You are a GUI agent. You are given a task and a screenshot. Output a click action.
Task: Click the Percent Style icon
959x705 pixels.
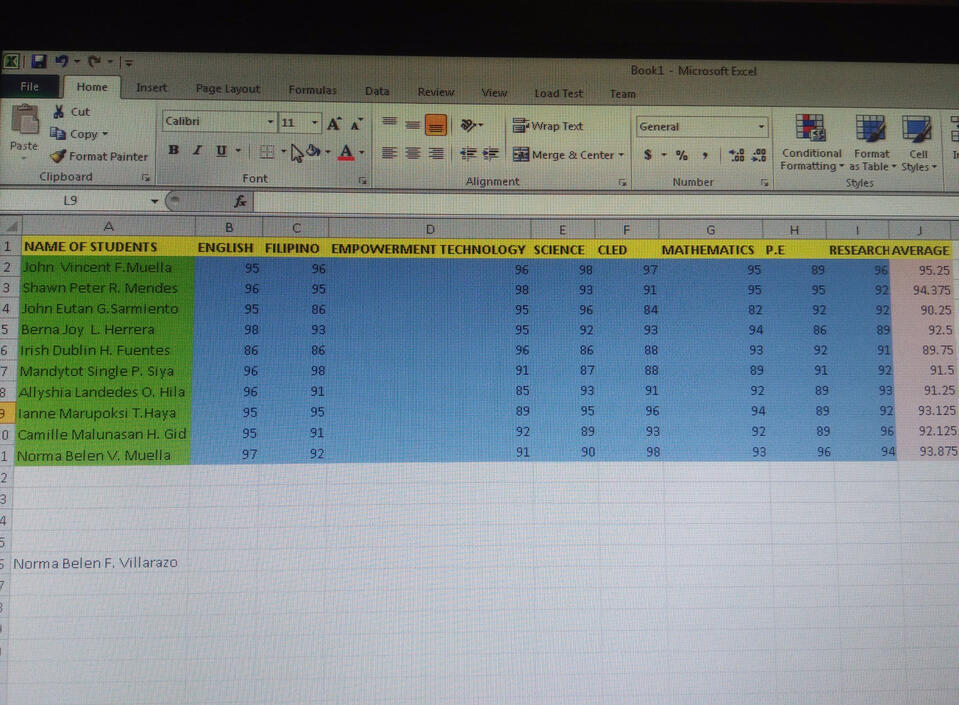[681, 155]
